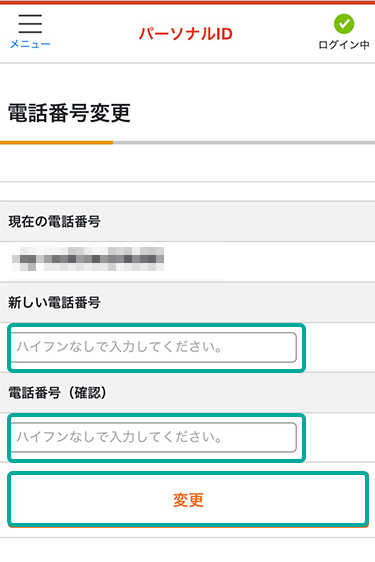Click the 電話番号（確認）section label

click(58, 393)
